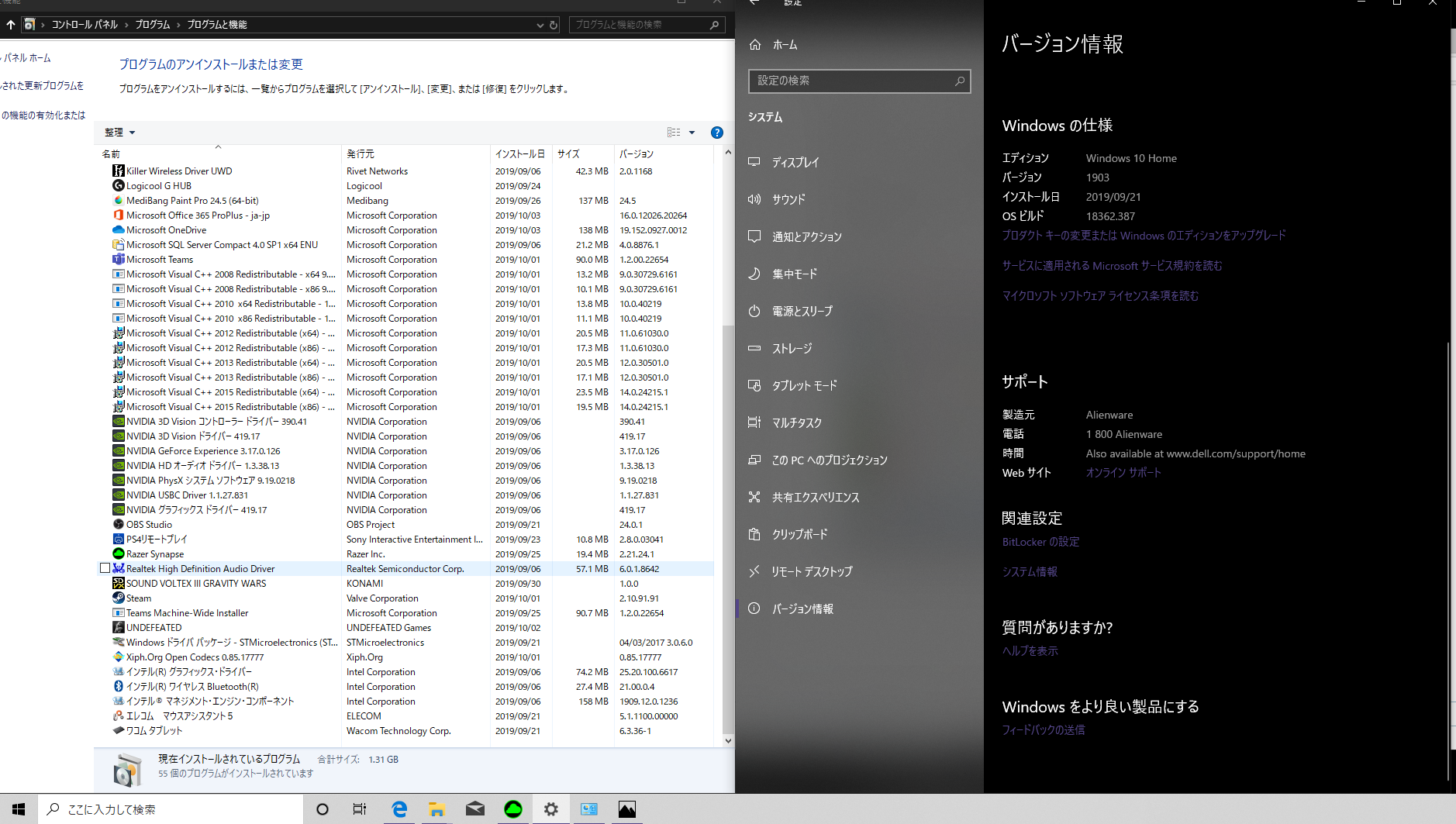Screen dimensions: 1456x824
Task: Click the blue help question mark icon
Action: pos(717,133)
